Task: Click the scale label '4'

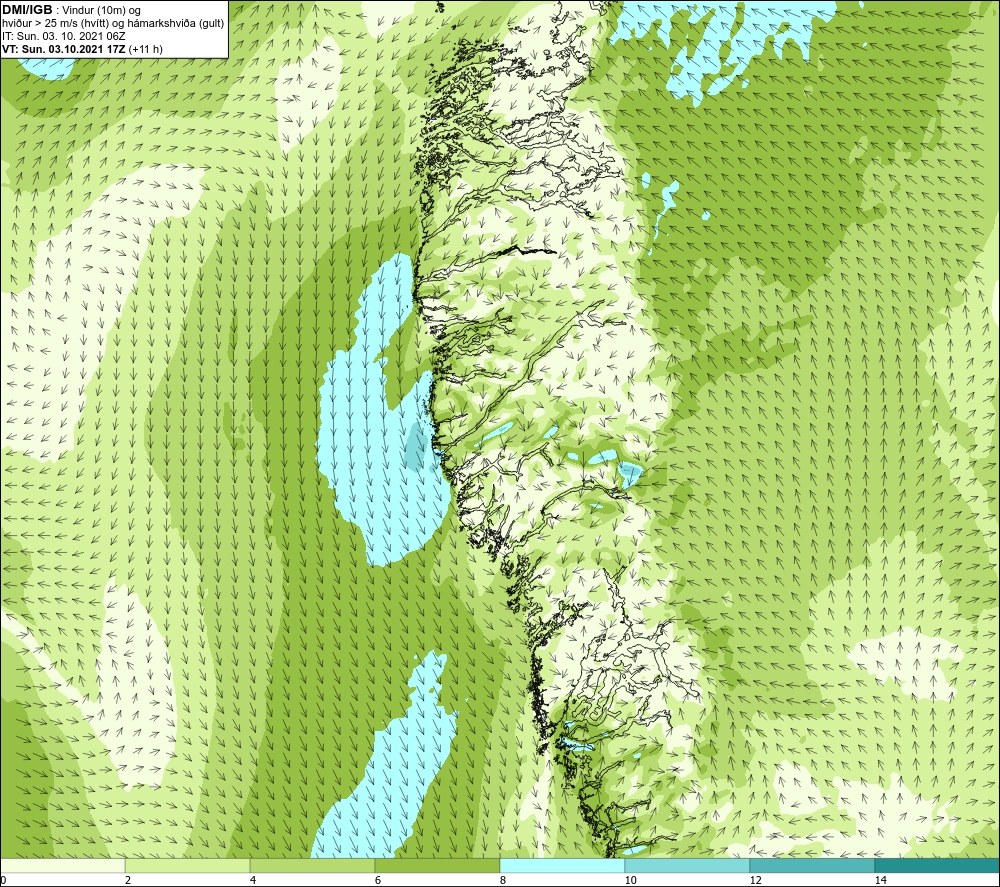Action: point(253,880)
